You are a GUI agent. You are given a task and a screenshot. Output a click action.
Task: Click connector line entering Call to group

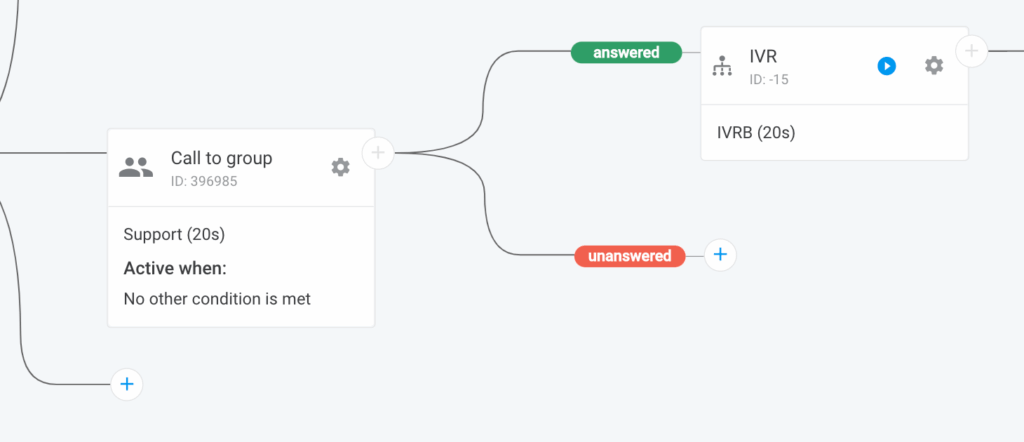(60, 153)
